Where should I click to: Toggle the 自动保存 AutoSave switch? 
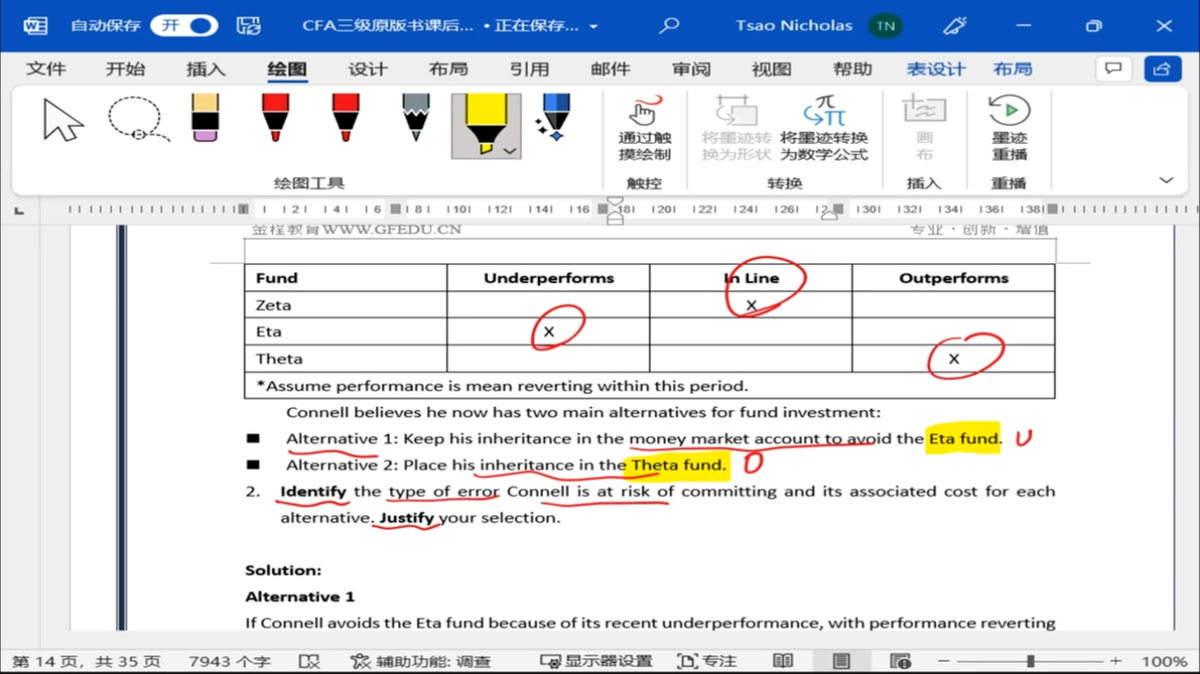point(184,26)
